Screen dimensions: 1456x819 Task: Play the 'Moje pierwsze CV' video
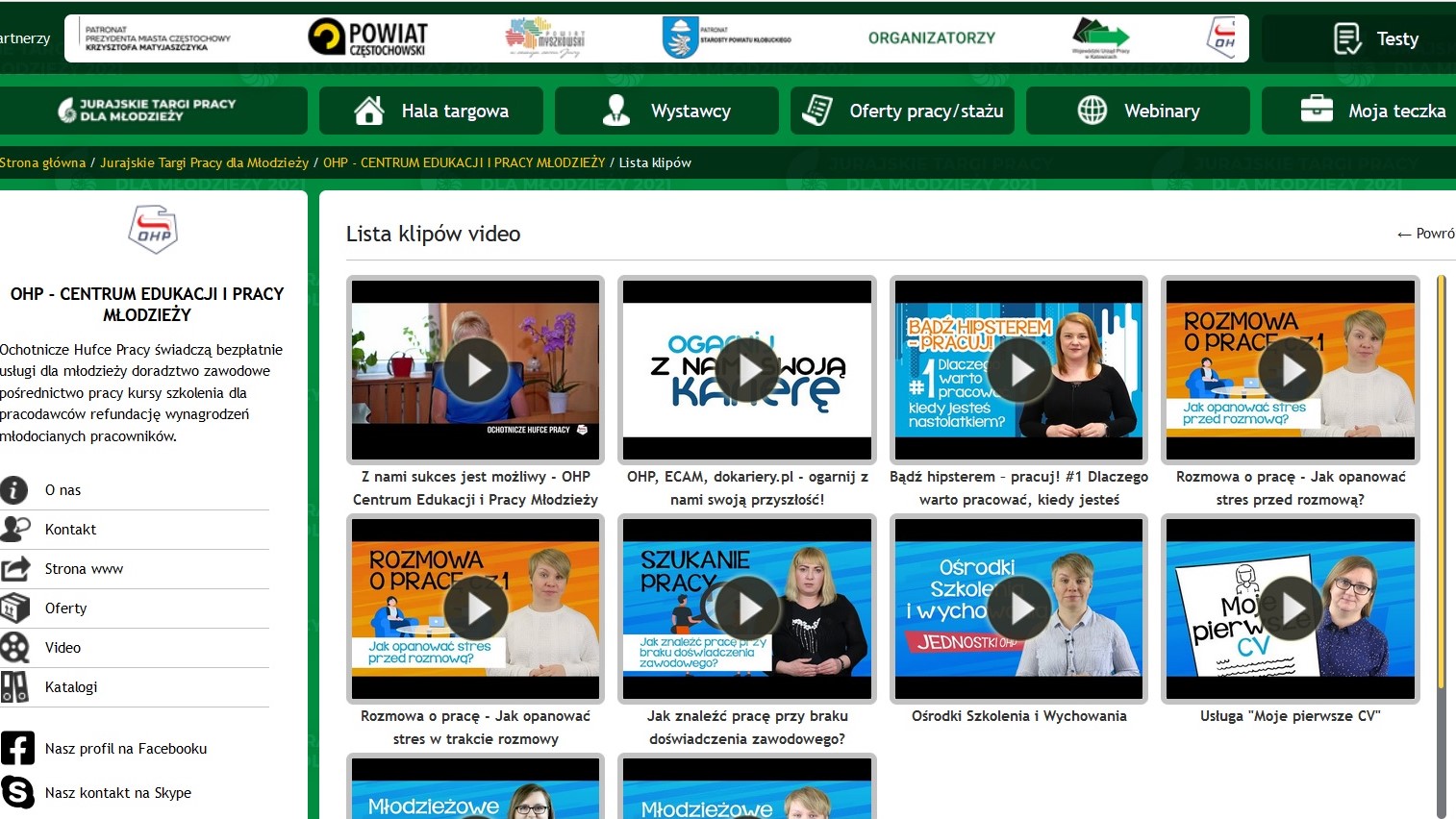coord(1291,608)
